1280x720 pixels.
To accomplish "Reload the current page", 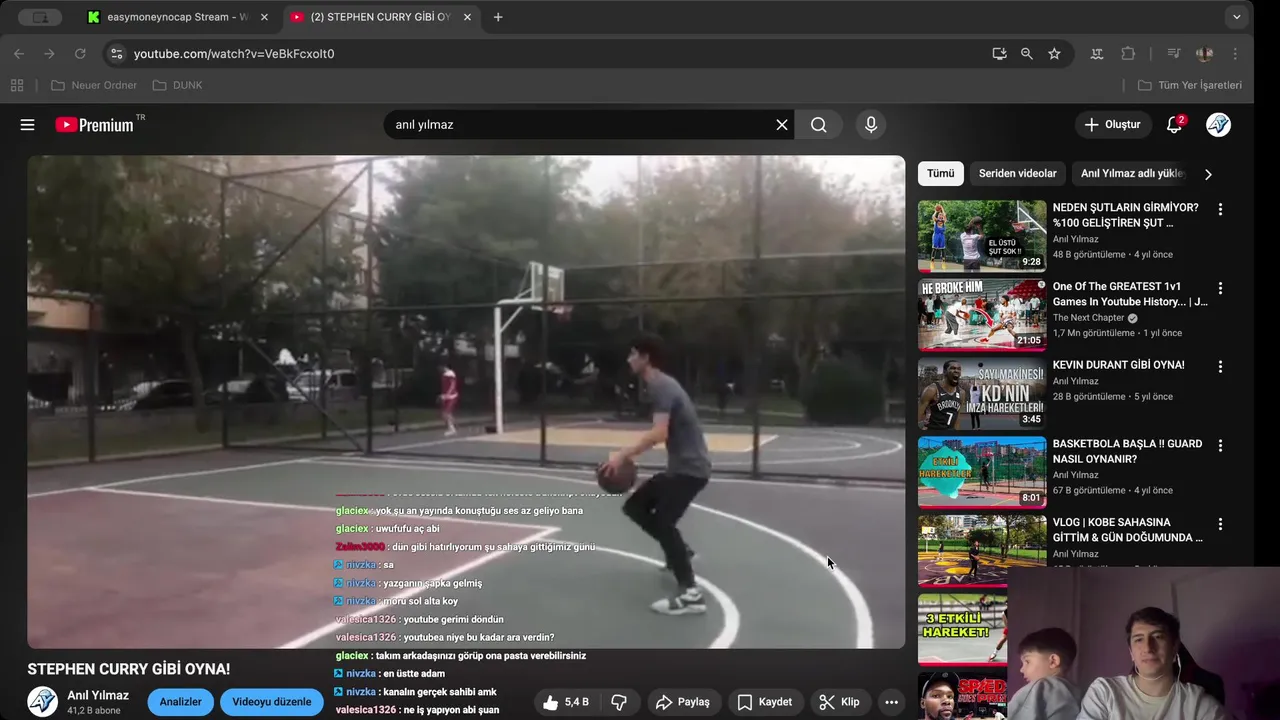I will 80,54.
